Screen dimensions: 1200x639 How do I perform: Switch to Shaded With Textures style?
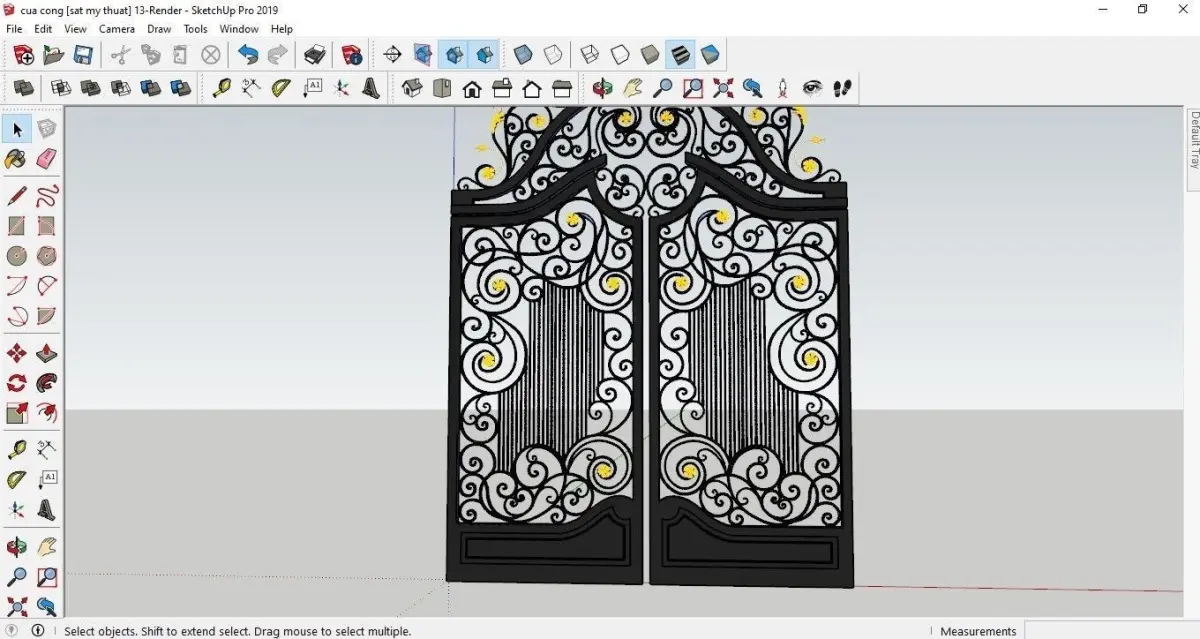click(680, 55)
